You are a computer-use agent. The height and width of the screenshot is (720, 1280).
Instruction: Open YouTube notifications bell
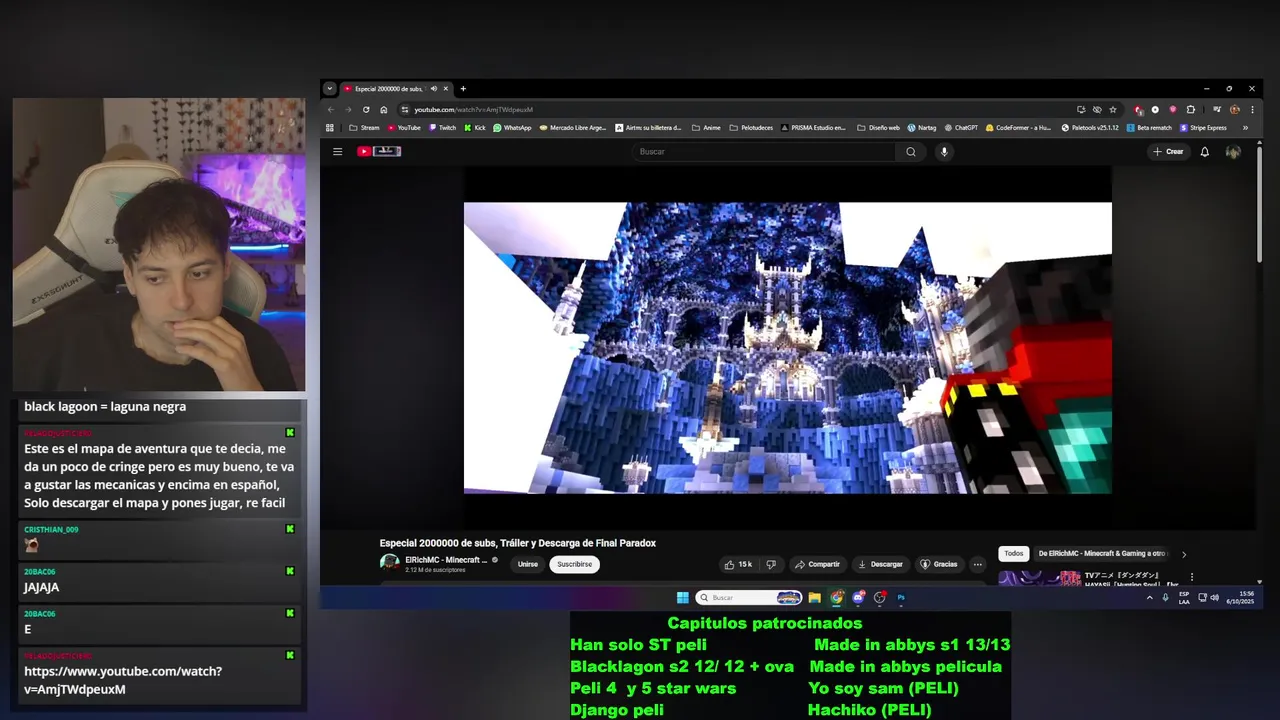point(1204,152)
